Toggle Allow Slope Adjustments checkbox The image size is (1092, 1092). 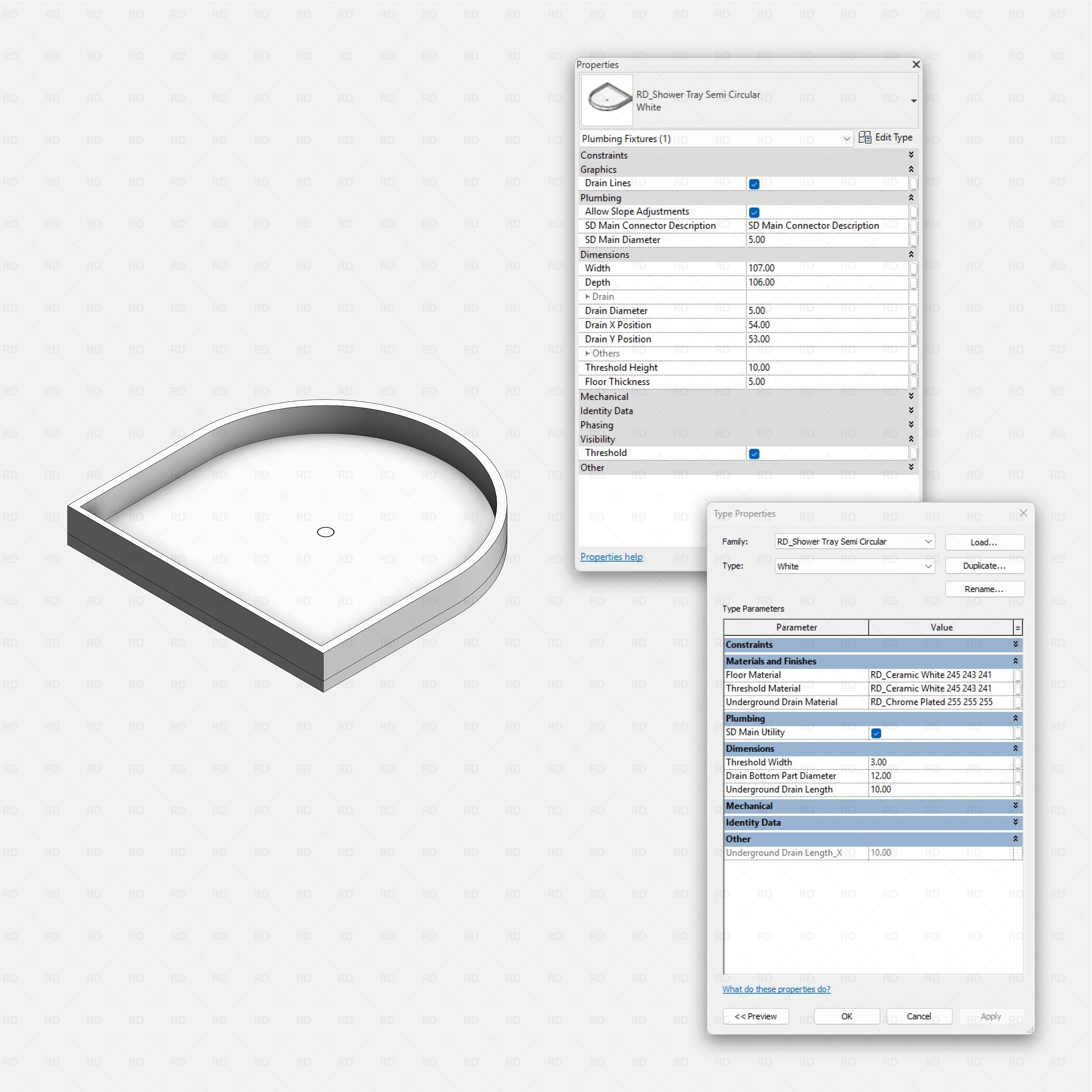coord(754,212)
